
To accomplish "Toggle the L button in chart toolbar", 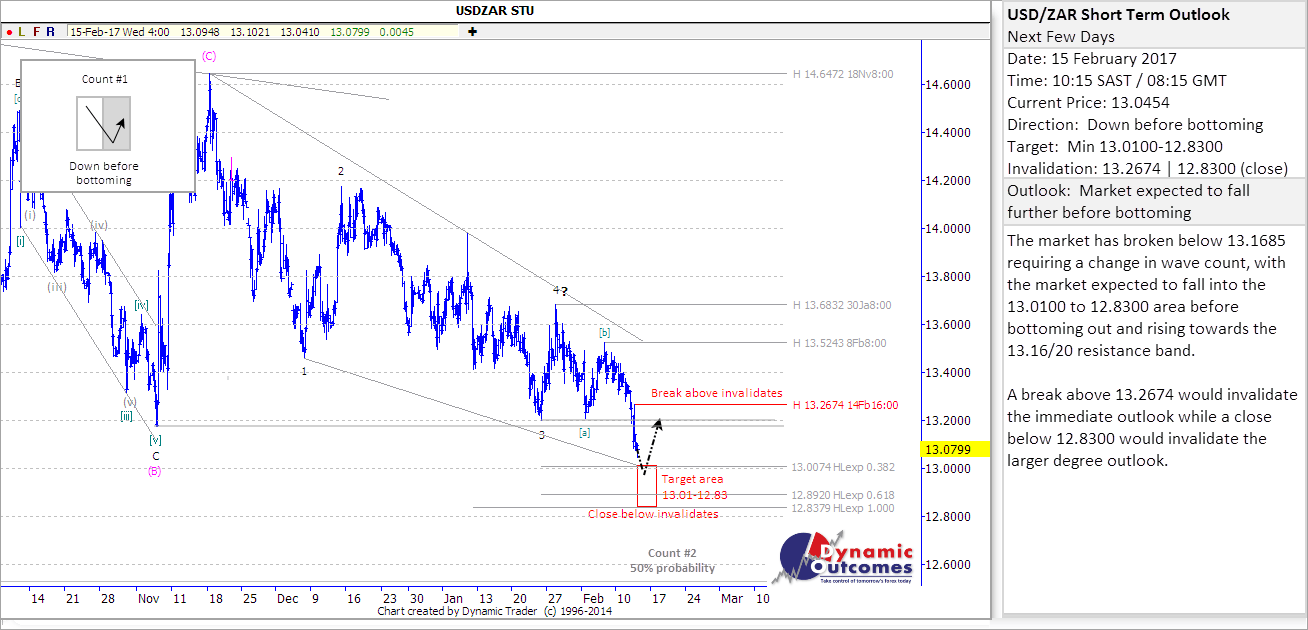I will (x=22, y=32).
